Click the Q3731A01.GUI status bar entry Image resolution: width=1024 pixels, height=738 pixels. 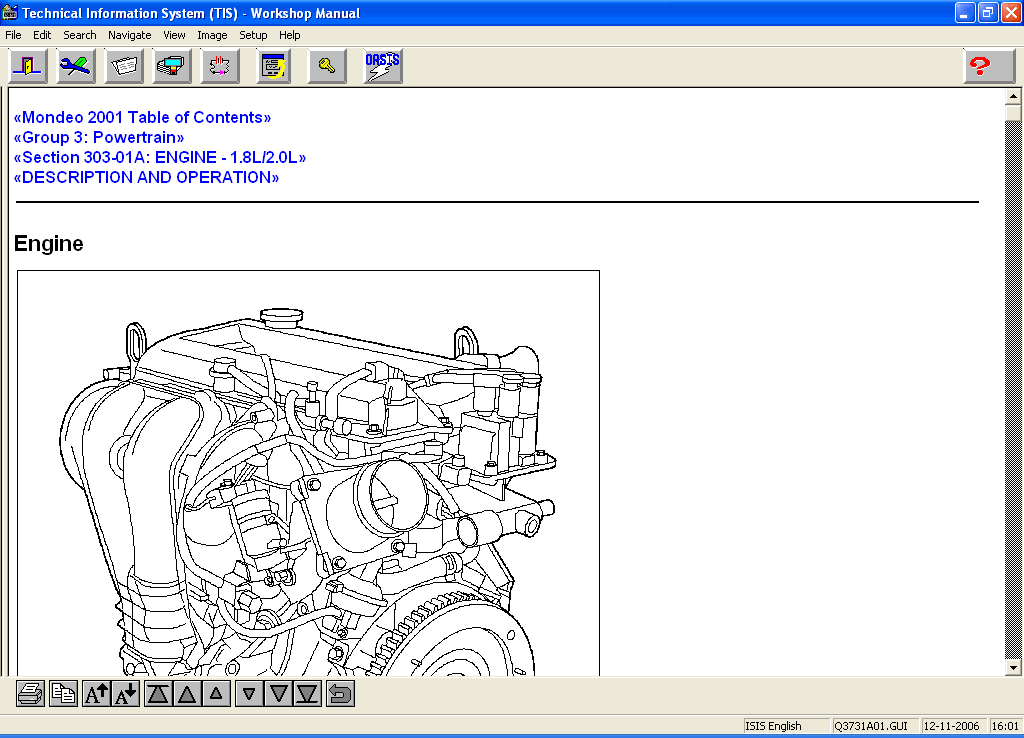pyautogui.click(x=874, y=726)
